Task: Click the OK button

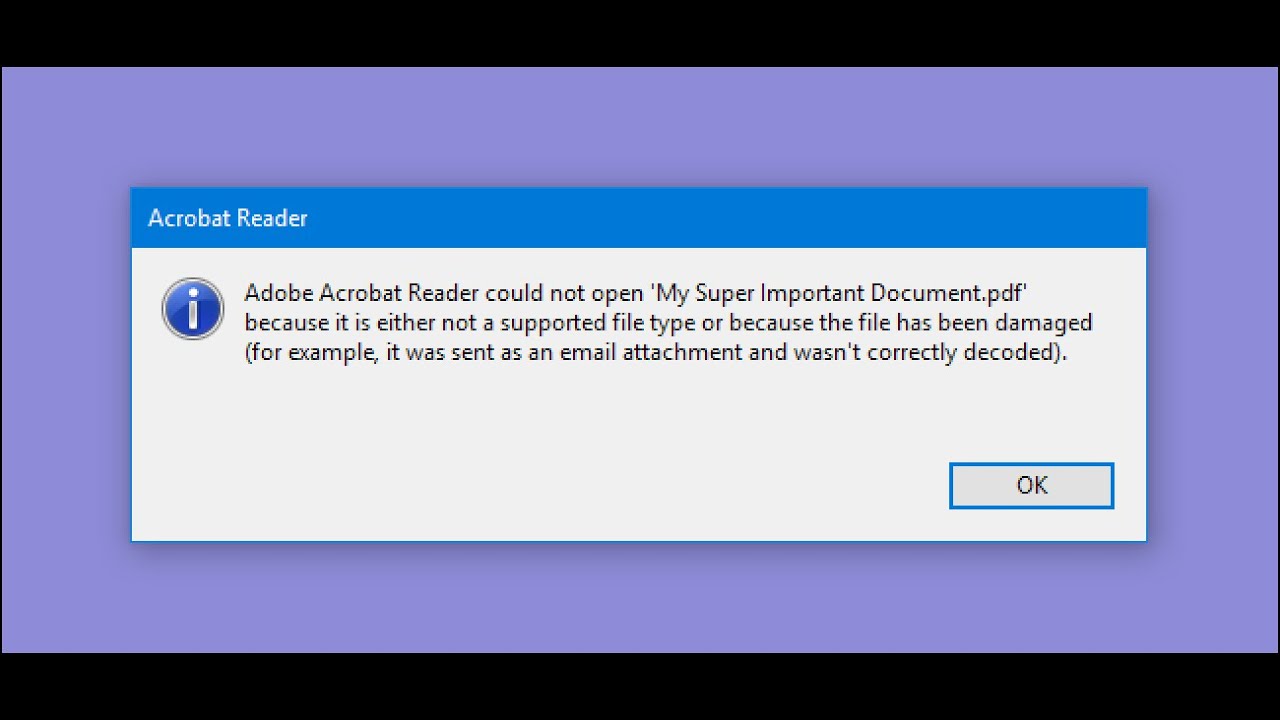Action: 1031,485
